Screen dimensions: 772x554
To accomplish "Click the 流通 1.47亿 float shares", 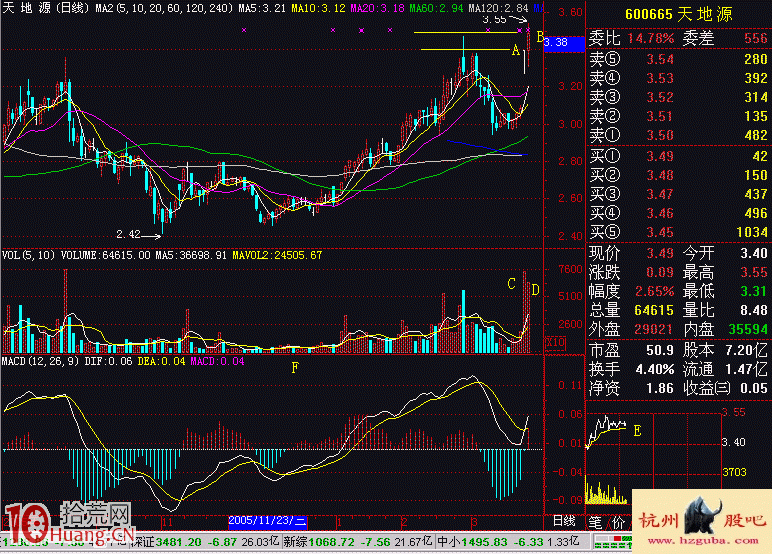I will (x=746, y=369).
